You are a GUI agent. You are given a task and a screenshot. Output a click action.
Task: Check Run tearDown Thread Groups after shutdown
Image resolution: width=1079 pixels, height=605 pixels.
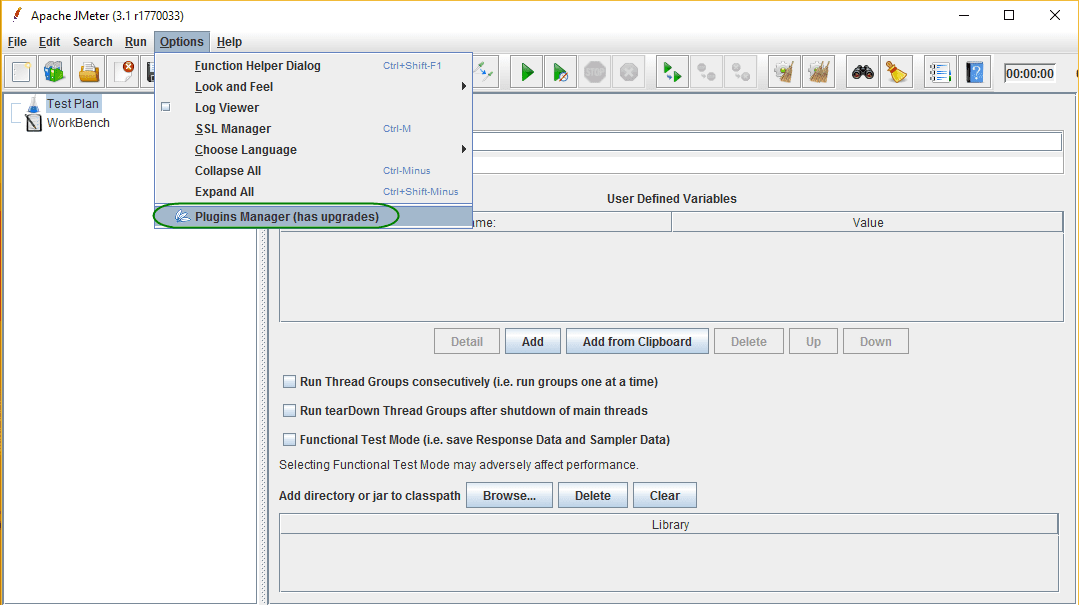tap(289, 410)
